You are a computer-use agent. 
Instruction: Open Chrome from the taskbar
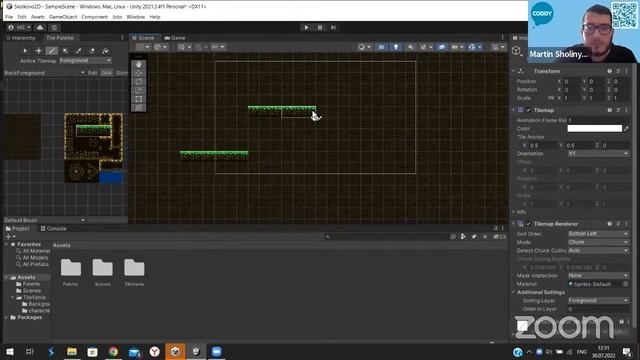pos(113,352)
